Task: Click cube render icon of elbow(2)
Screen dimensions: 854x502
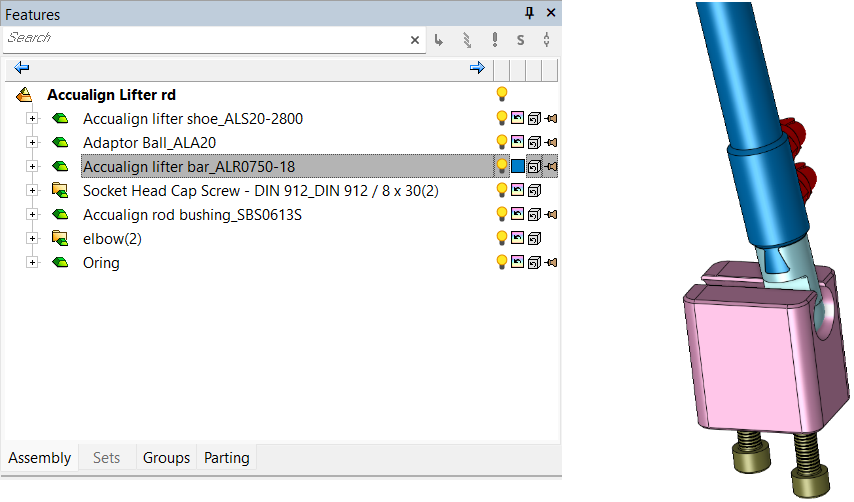Action: pyautogui.click(x=534, y=238)
